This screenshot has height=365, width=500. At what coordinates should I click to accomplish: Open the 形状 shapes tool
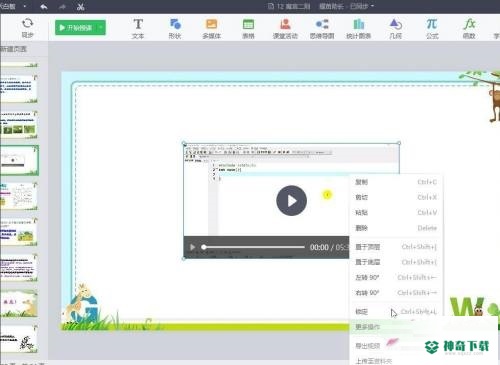[x=175, y=29]
